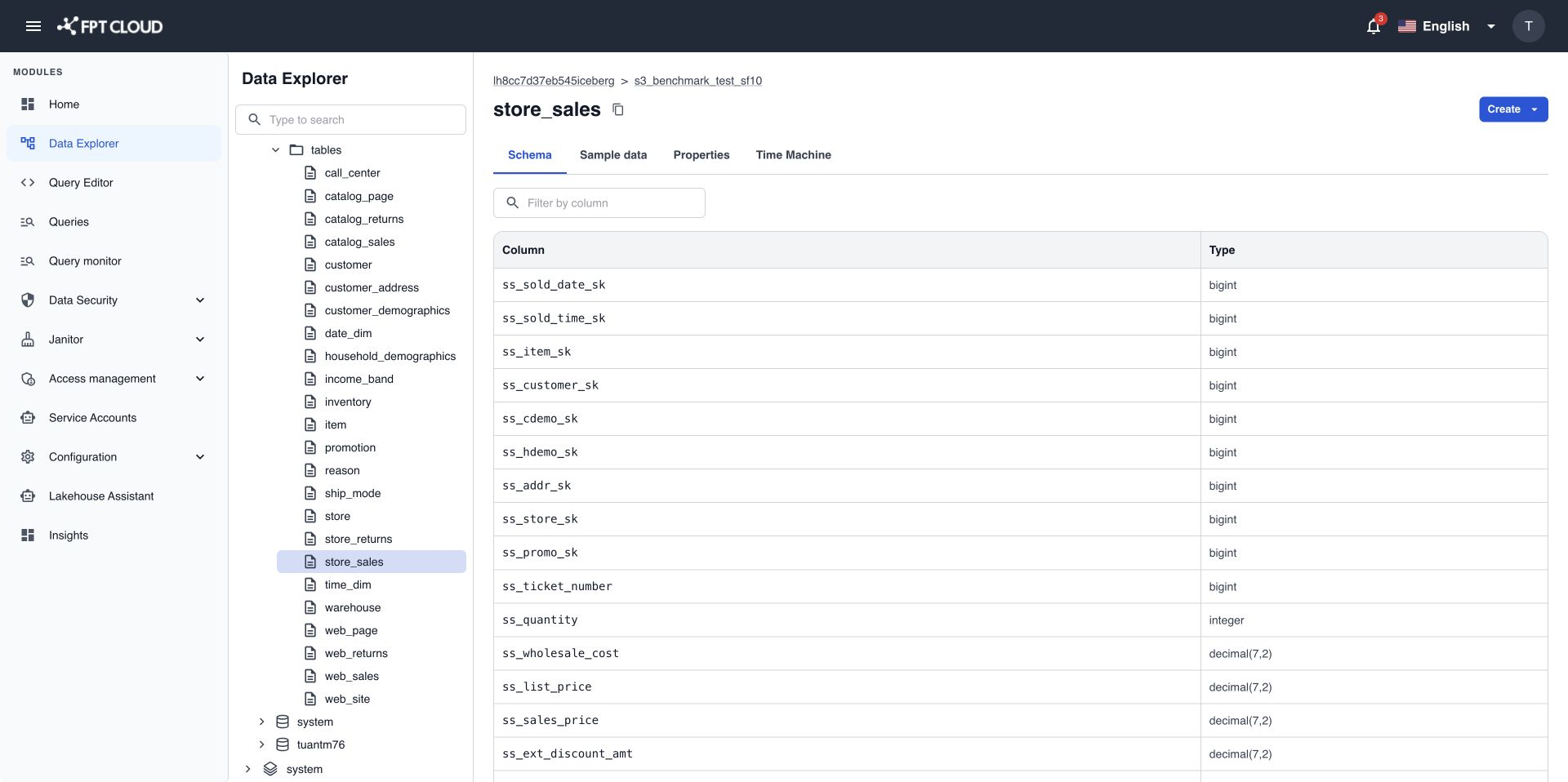Select the Schema tab
The width and height of the screenshot is (1568, 782).
click(x=529, y=155)
